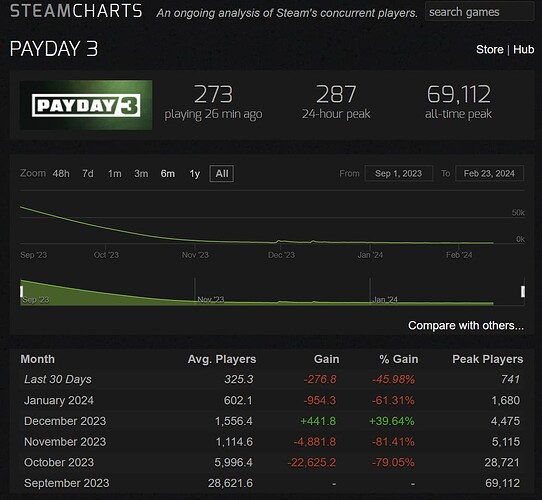The height and width of the screenshot is (500, 542).
Task: Click the Peak Players column header
Action: [487, 359]
